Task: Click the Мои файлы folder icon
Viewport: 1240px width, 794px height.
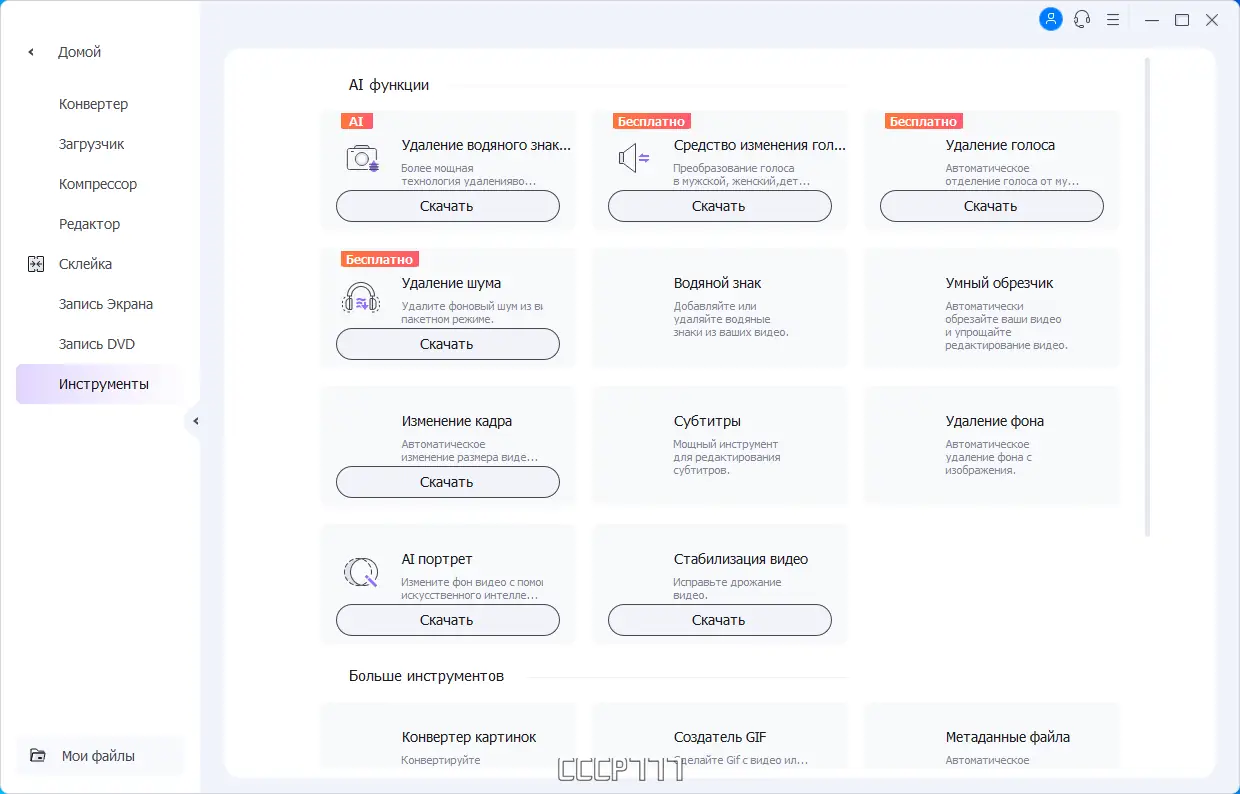Action: (38, 756)
